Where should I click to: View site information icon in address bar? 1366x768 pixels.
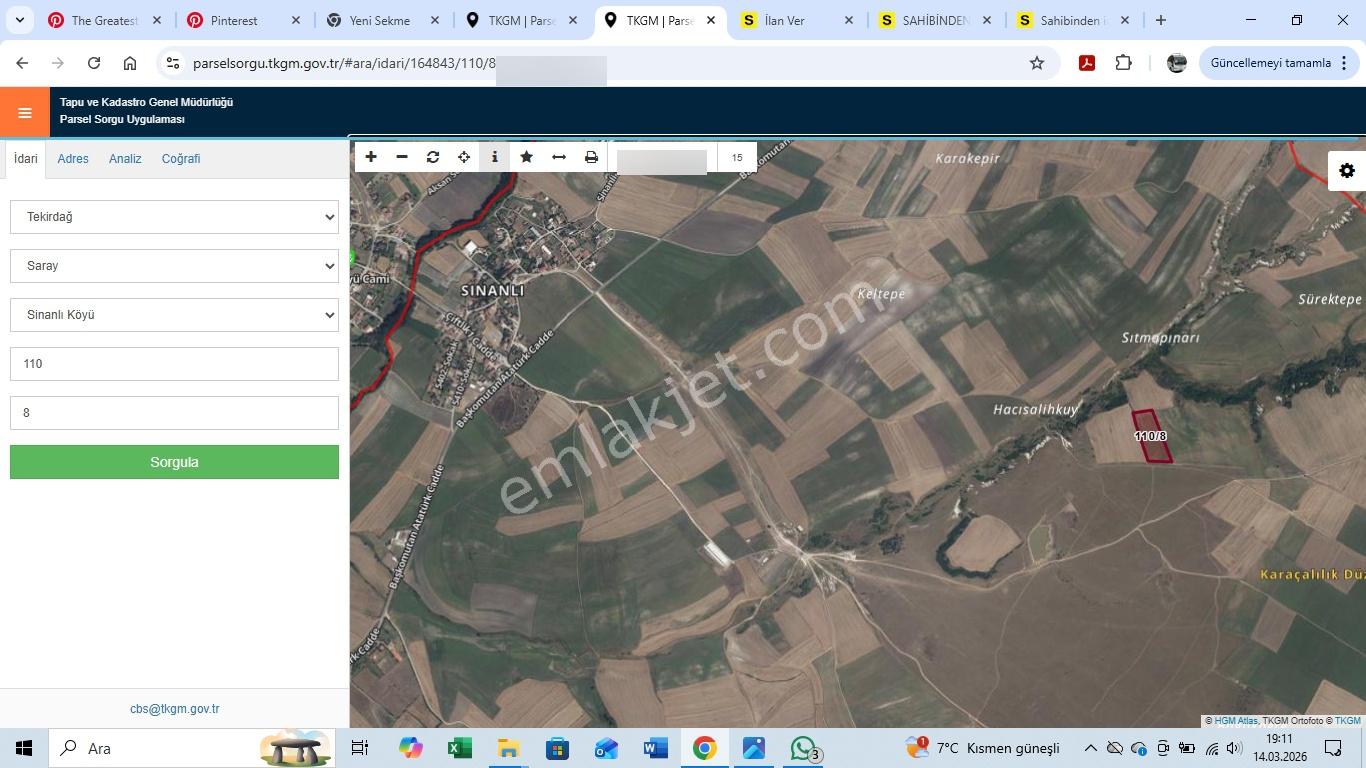(x=173, y=63)
